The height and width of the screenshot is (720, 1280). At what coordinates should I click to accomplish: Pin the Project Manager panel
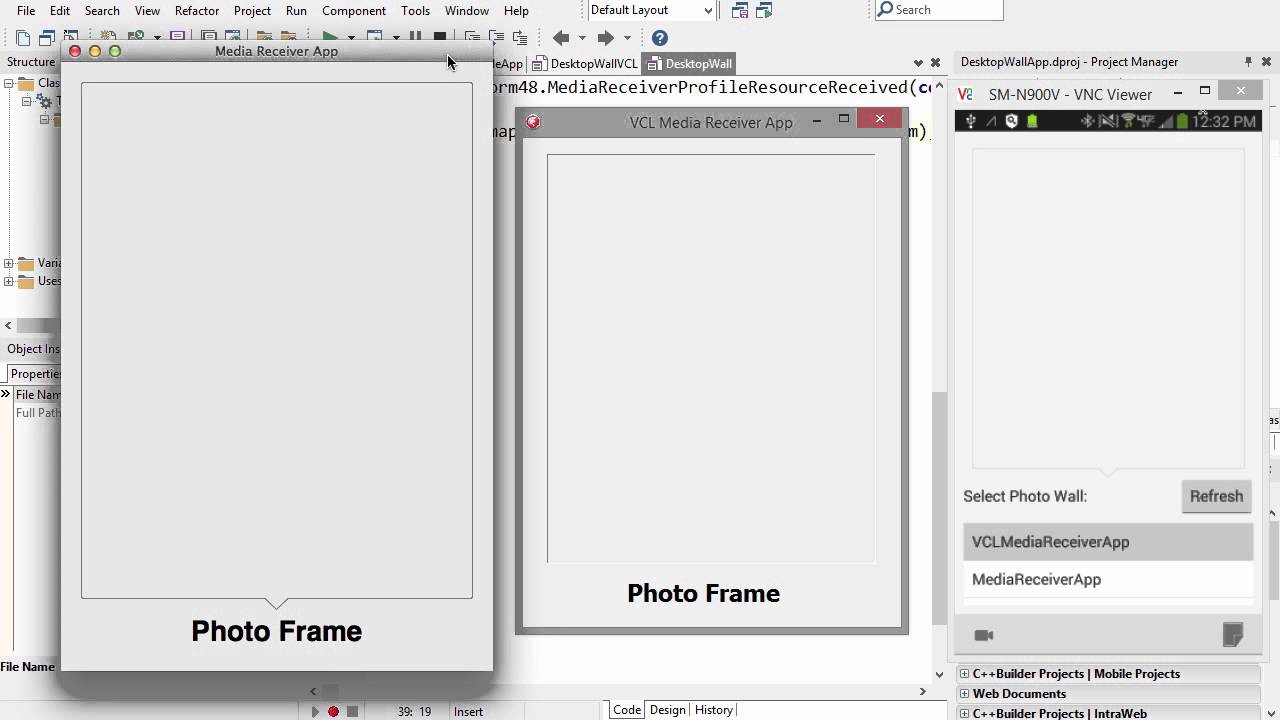click(x=1248, y=62)
